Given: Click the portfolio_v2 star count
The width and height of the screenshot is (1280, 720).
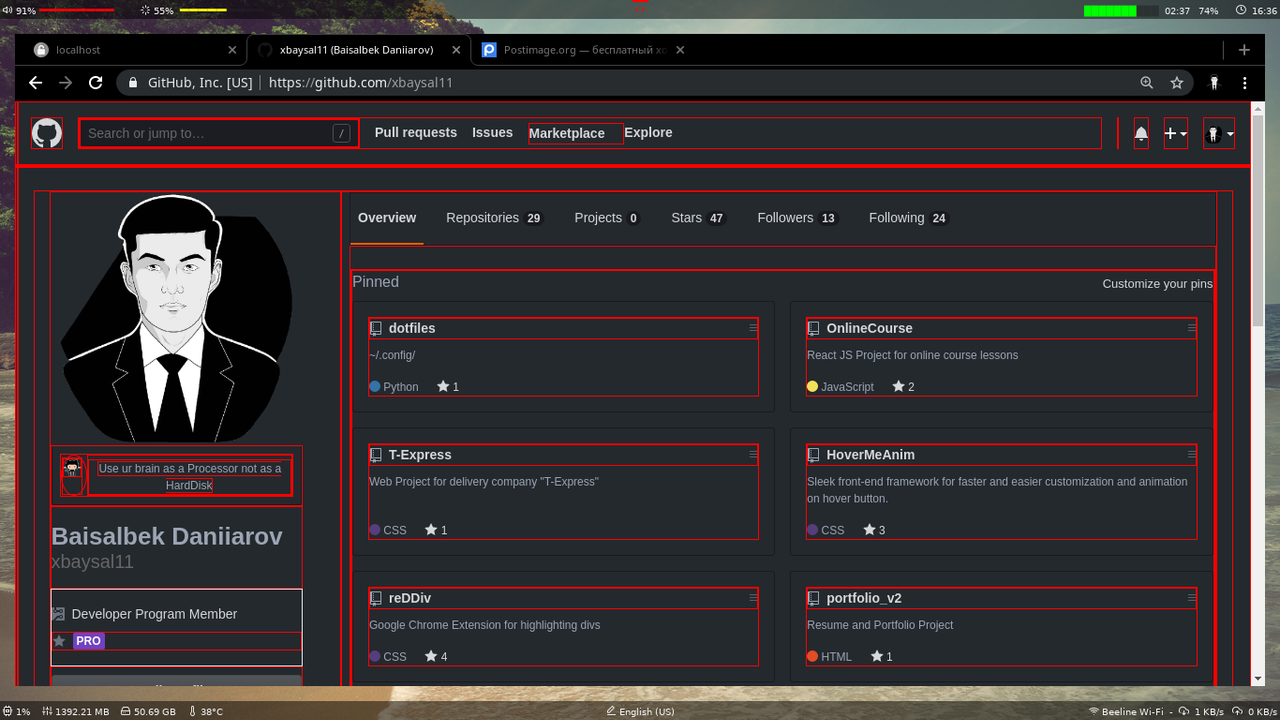Looking at the screenshot, I should click(881, 657).
